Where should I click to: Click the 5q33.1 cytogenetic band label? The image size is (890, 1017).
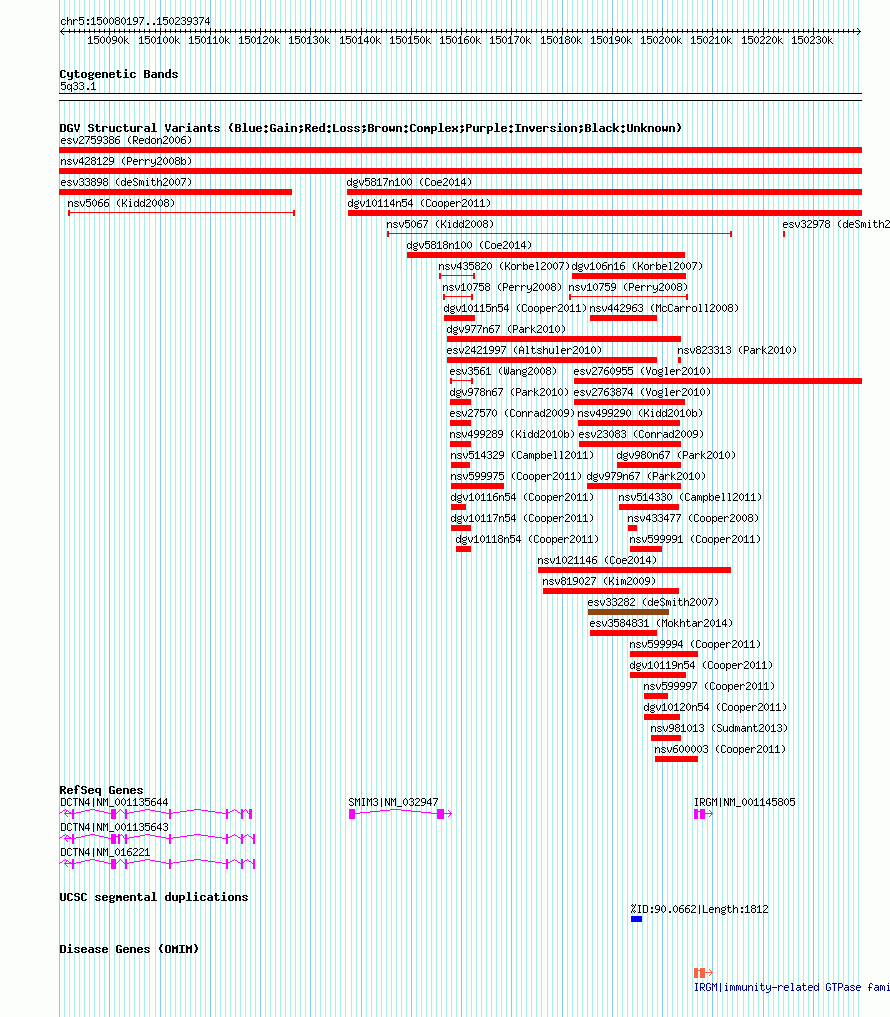coord(78,86)
